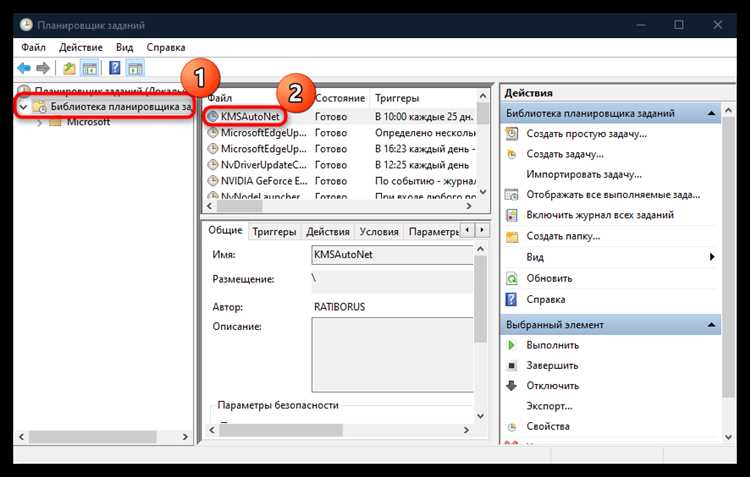Click the actions pane scroll down arrow
750x477 pixels.
(x=728, y=436)
